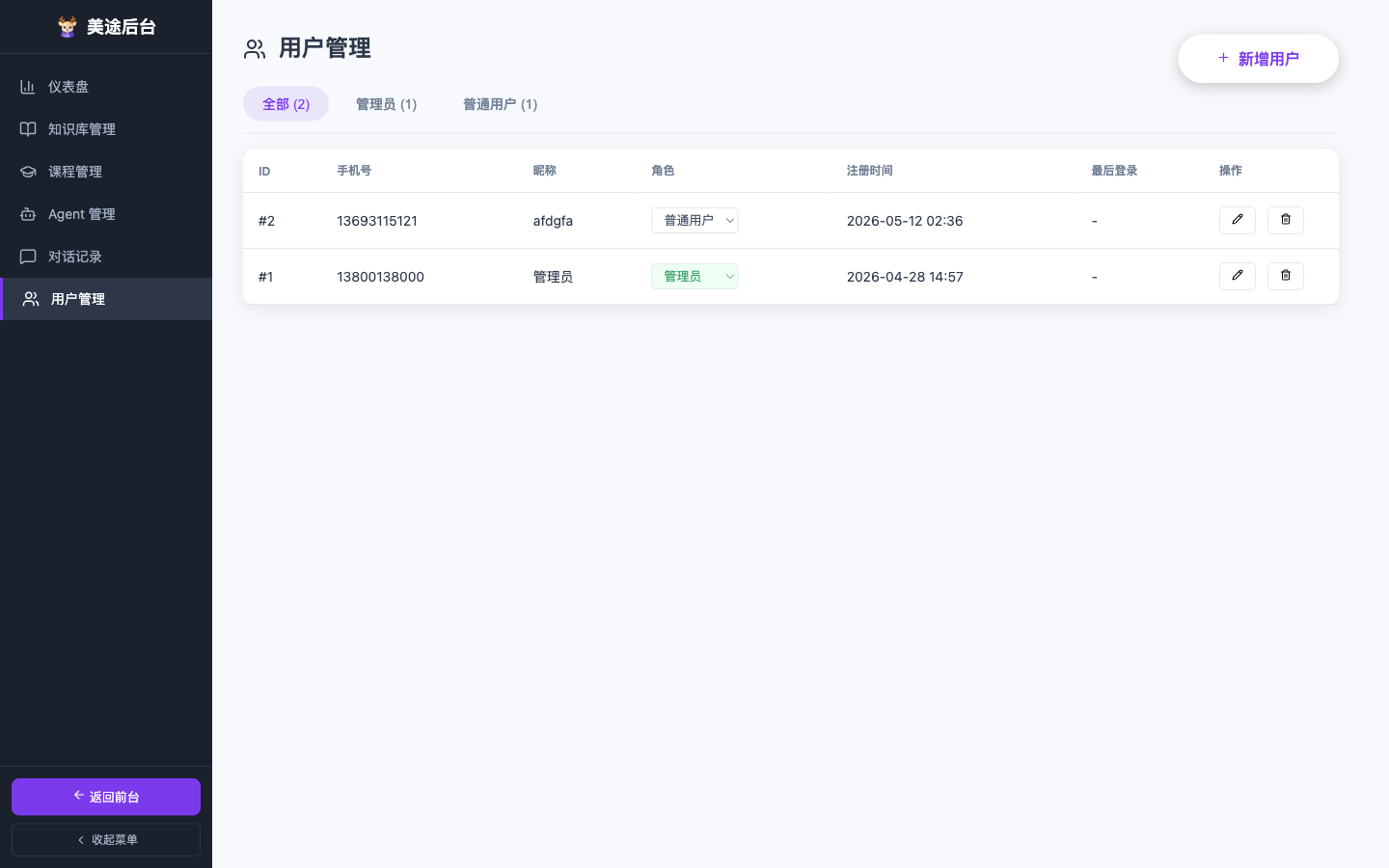Click the users icon in the page heading
The image size is (1389, 868).
coord(255,49)
